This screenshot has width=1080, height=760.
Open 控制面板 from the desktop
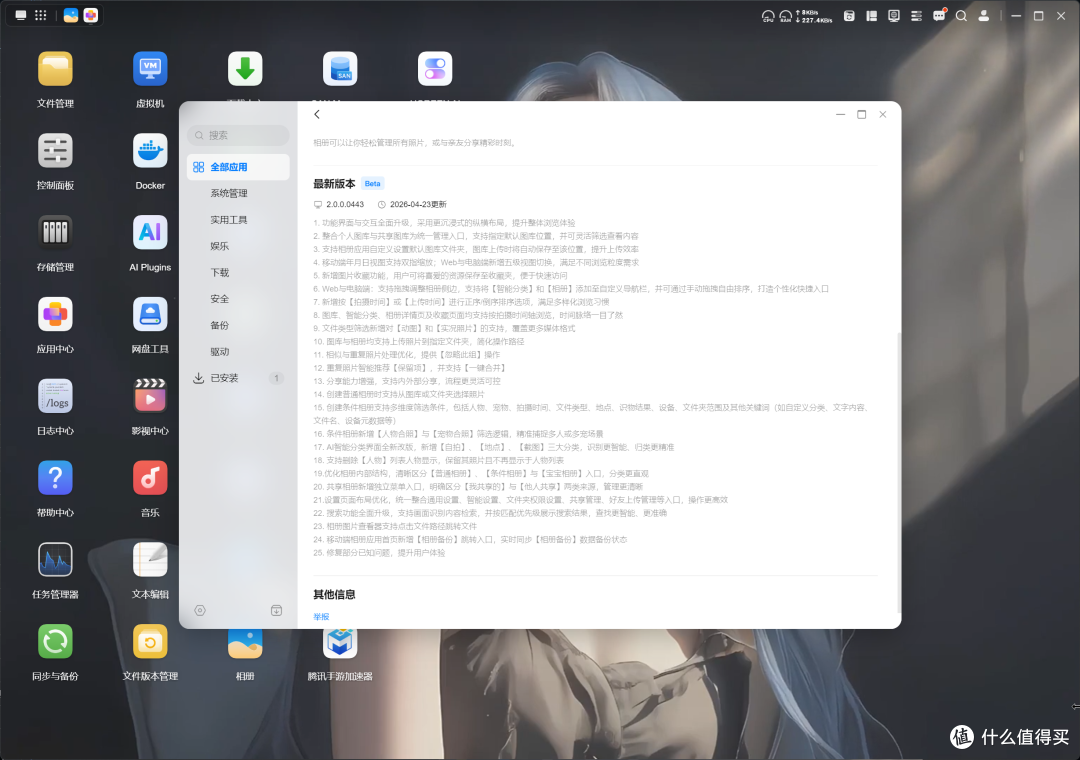click(55, 151)
